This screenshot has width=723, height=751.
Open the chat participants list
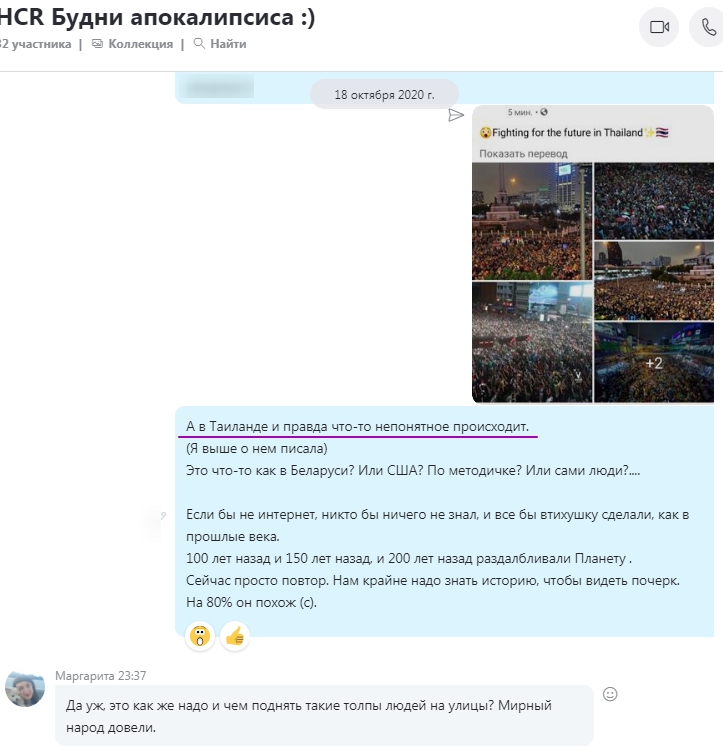click(35, 44)
